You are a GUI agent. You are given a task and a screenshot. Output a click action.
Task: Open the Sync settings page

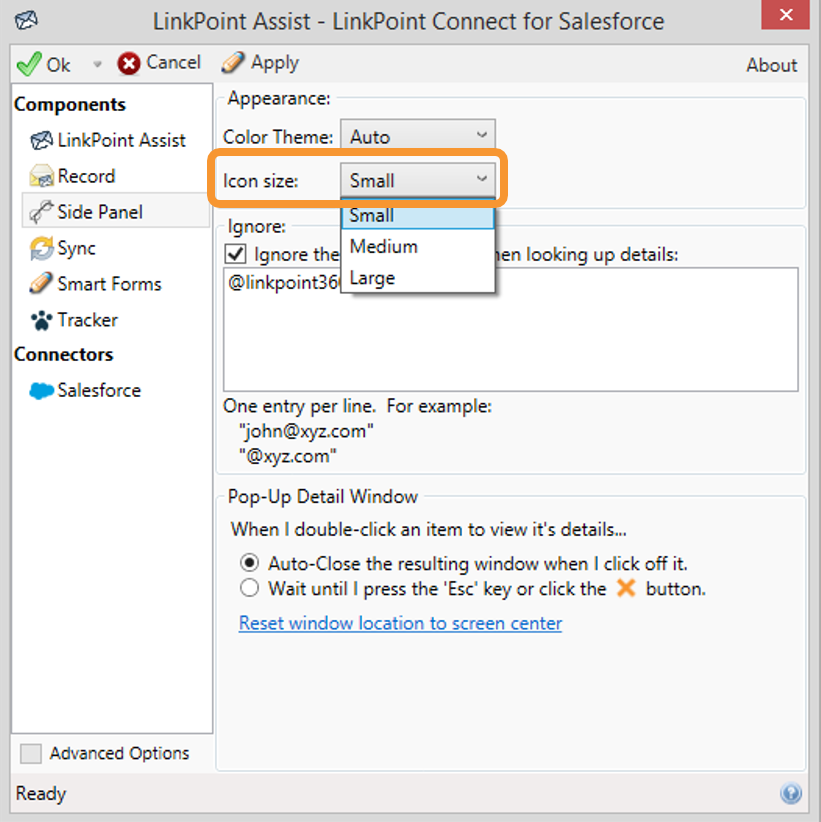[77, 248]
